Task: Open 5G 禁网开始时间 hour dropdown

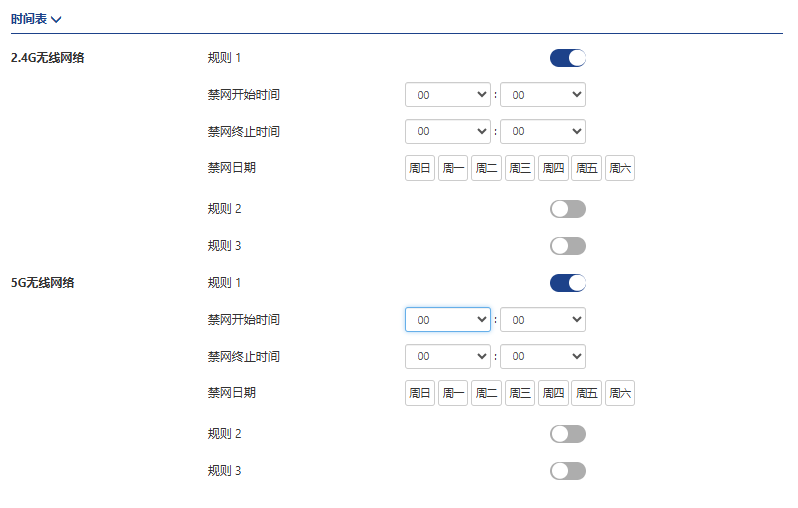Action: 447,320
